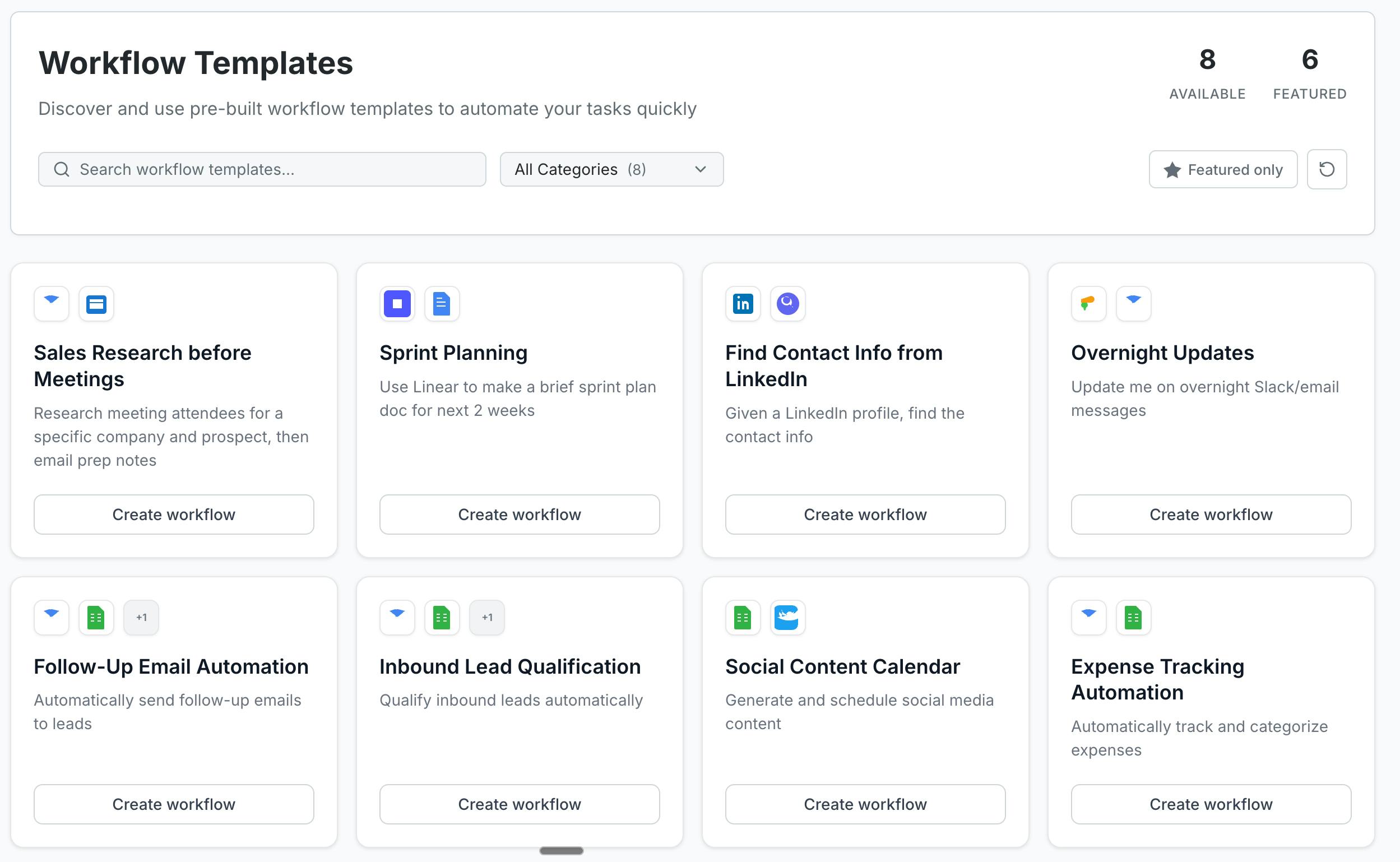Click the Google Docs icon on Sprint Planning
This screenshot has height=862, width=1400.
coord(442,303)
